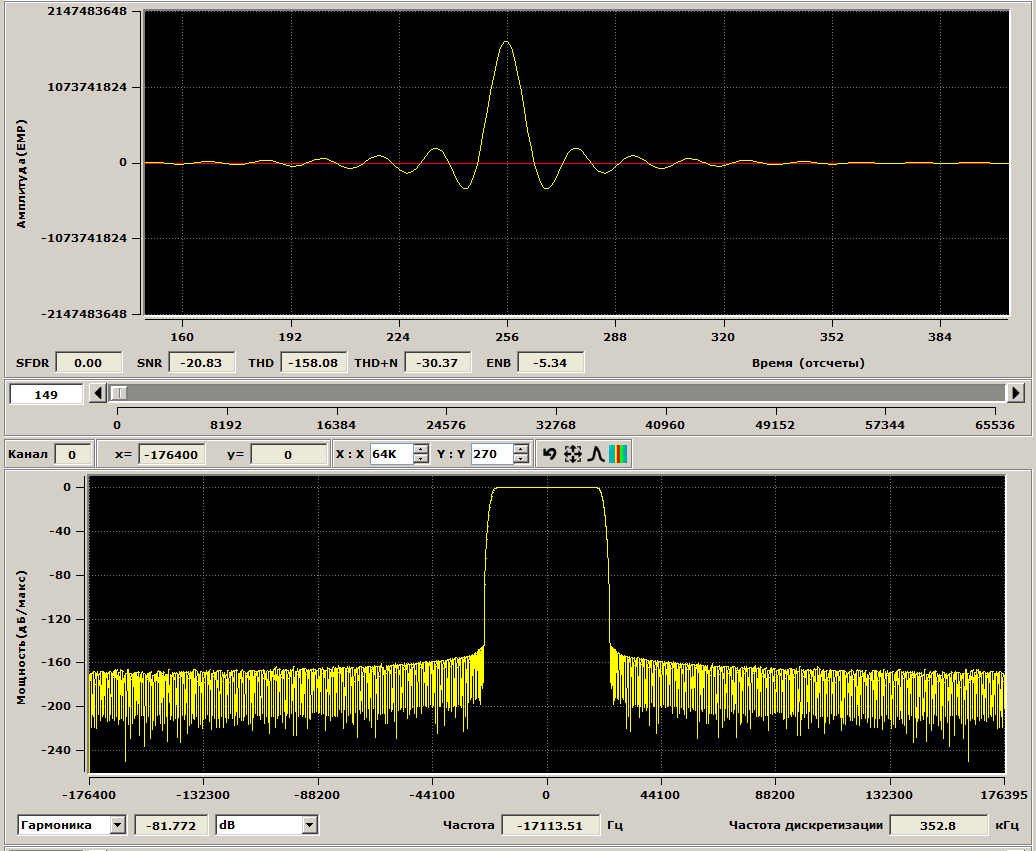Click the 256 time axis label

tap(507, 337)
